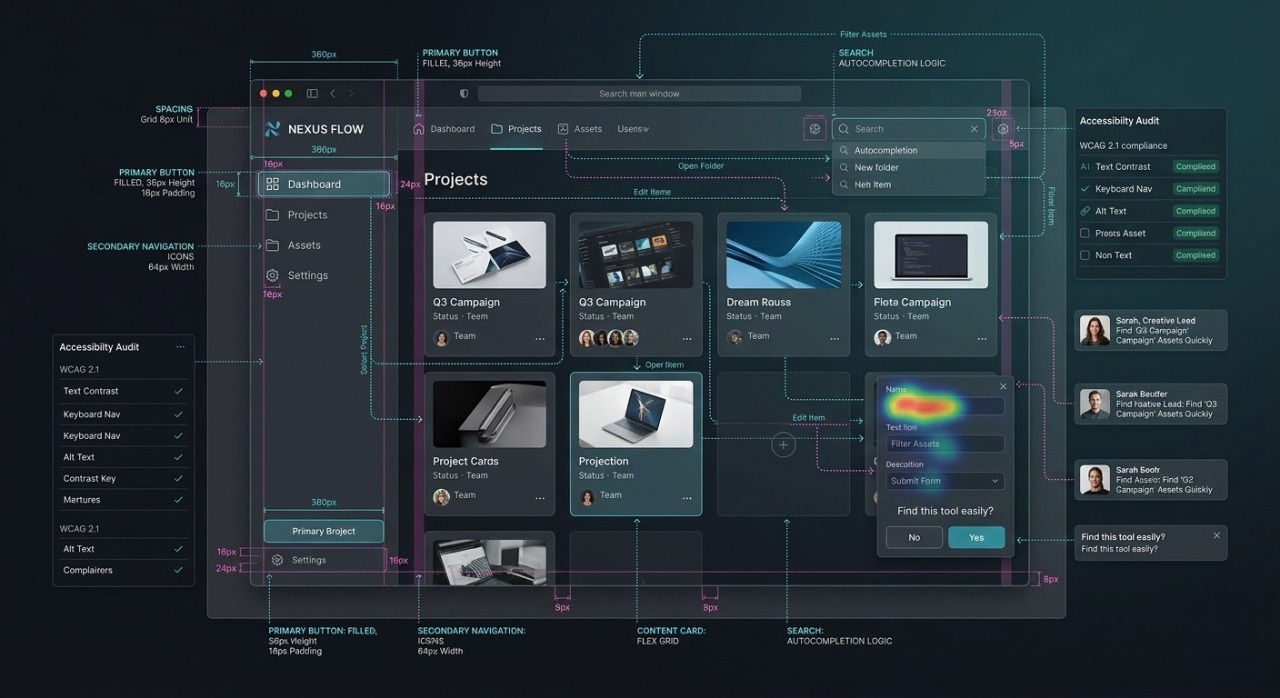Focus the 'Search man window' address bar

pyautogui.click(x=639, y=93)
